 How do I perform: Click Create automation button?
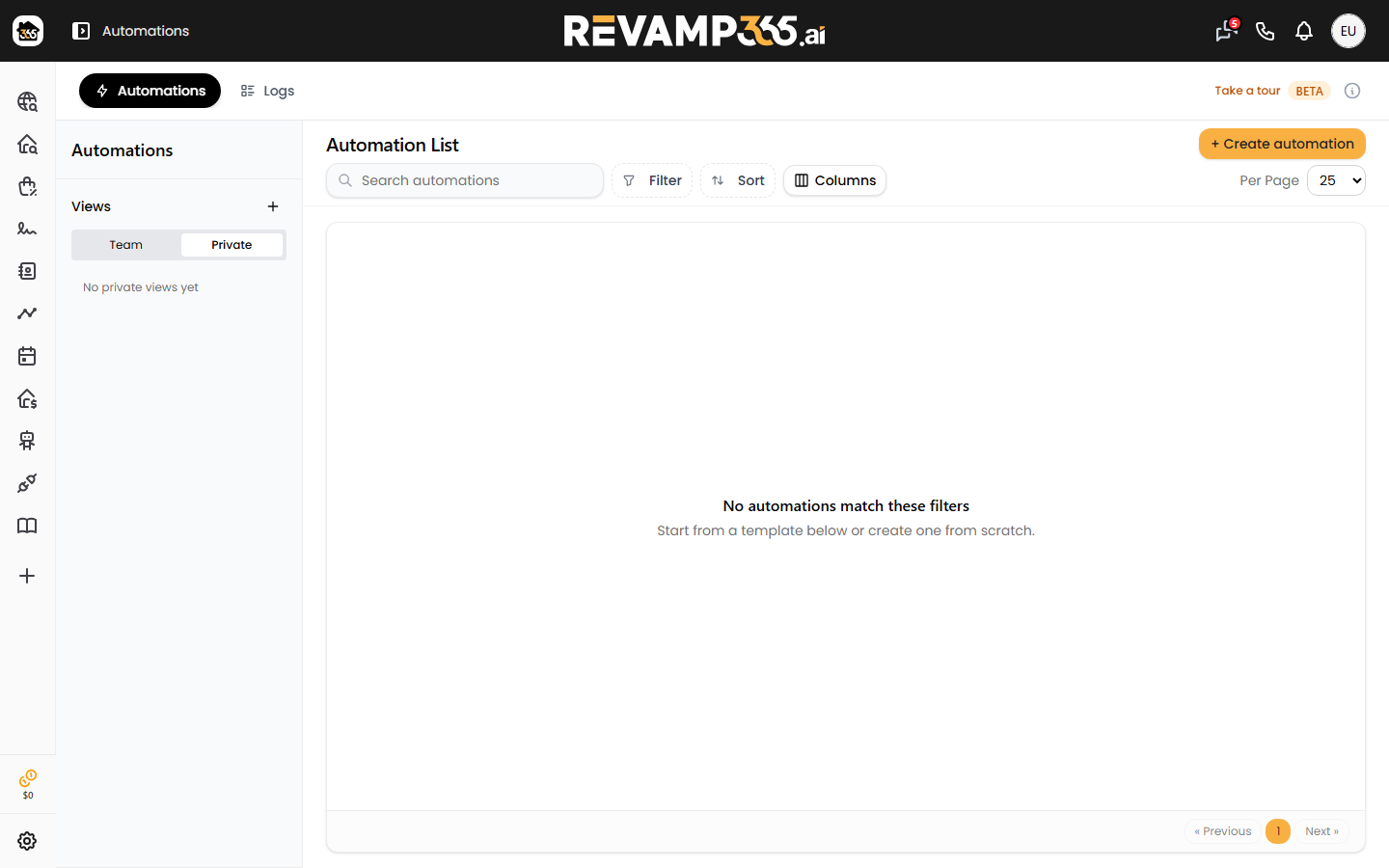coord(1282,144)
